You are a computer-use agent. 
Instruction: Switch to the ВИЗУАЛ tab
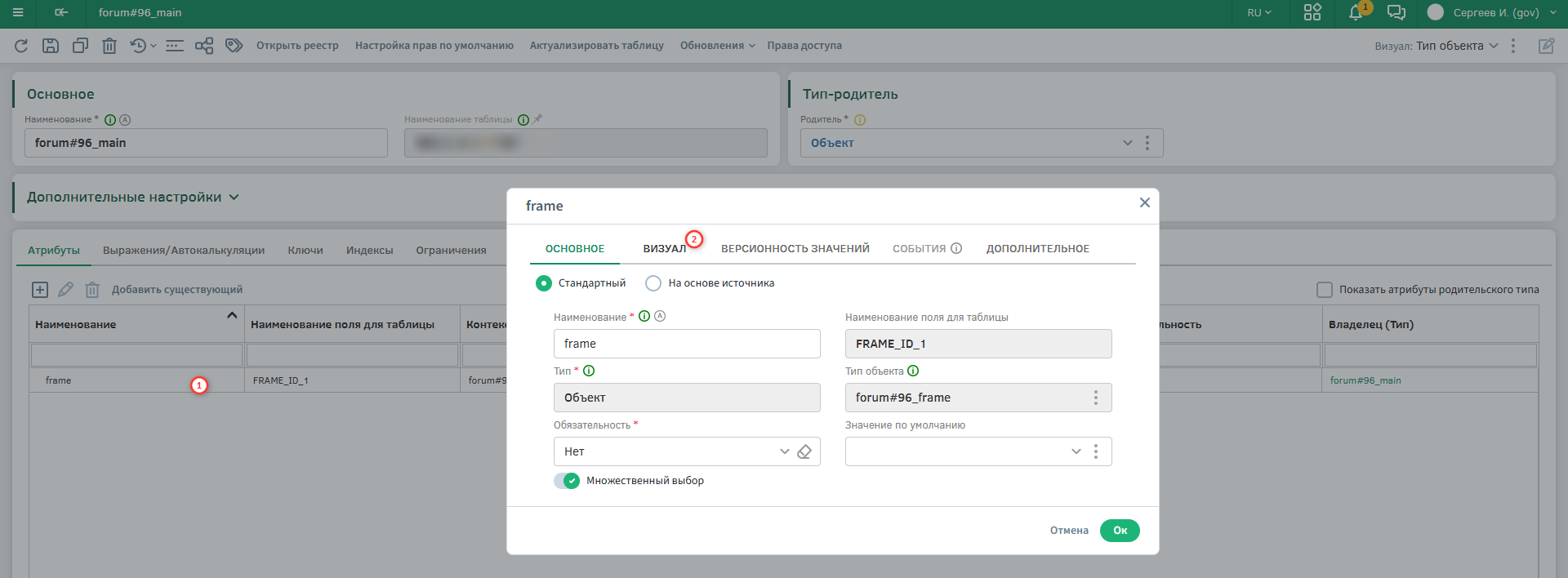tap(664, 249)
